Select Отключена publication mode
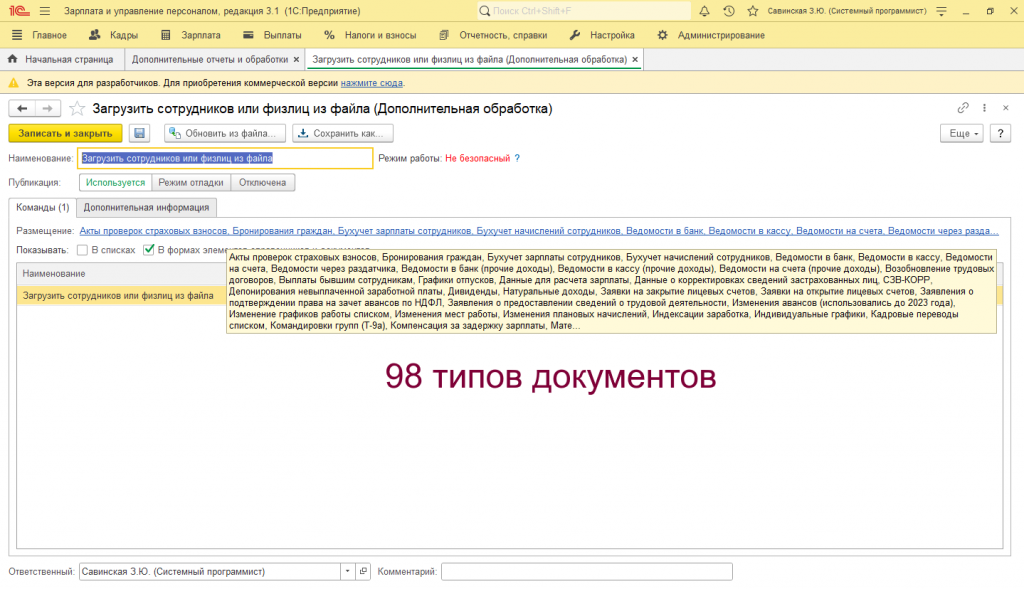Viewport: 1024px width, 589px height. 263,183
